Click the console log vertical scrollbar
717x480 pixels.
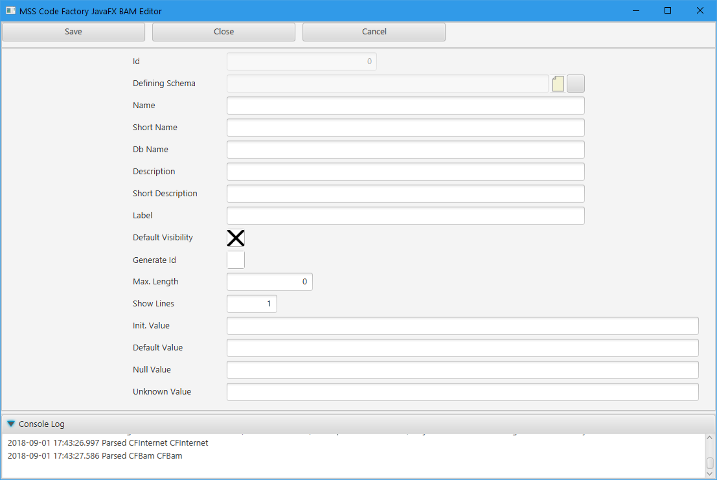[x=710, y=456]
